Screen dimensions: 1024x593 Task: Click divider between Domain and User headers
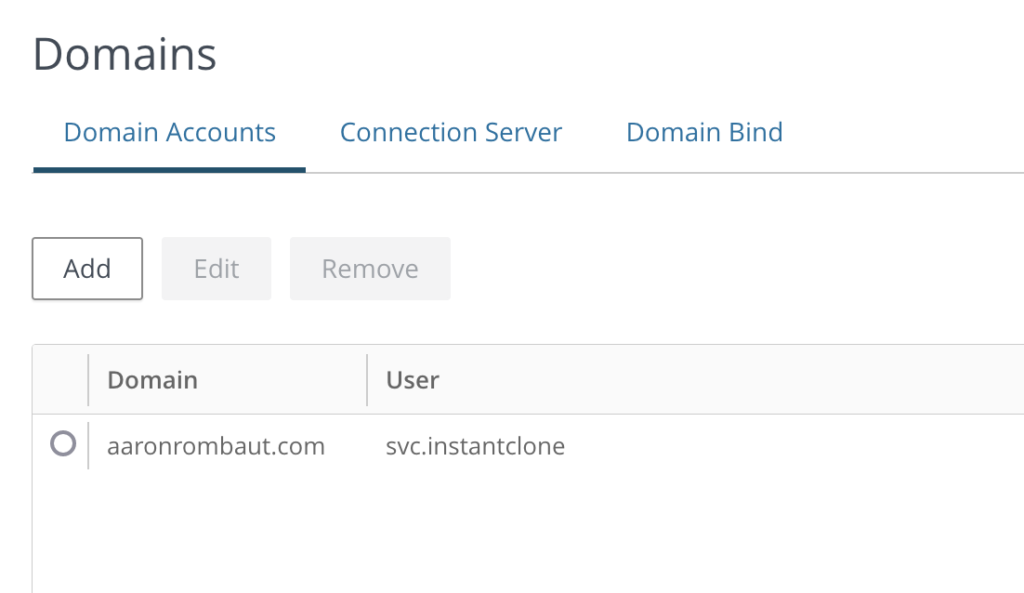(367, 380)
